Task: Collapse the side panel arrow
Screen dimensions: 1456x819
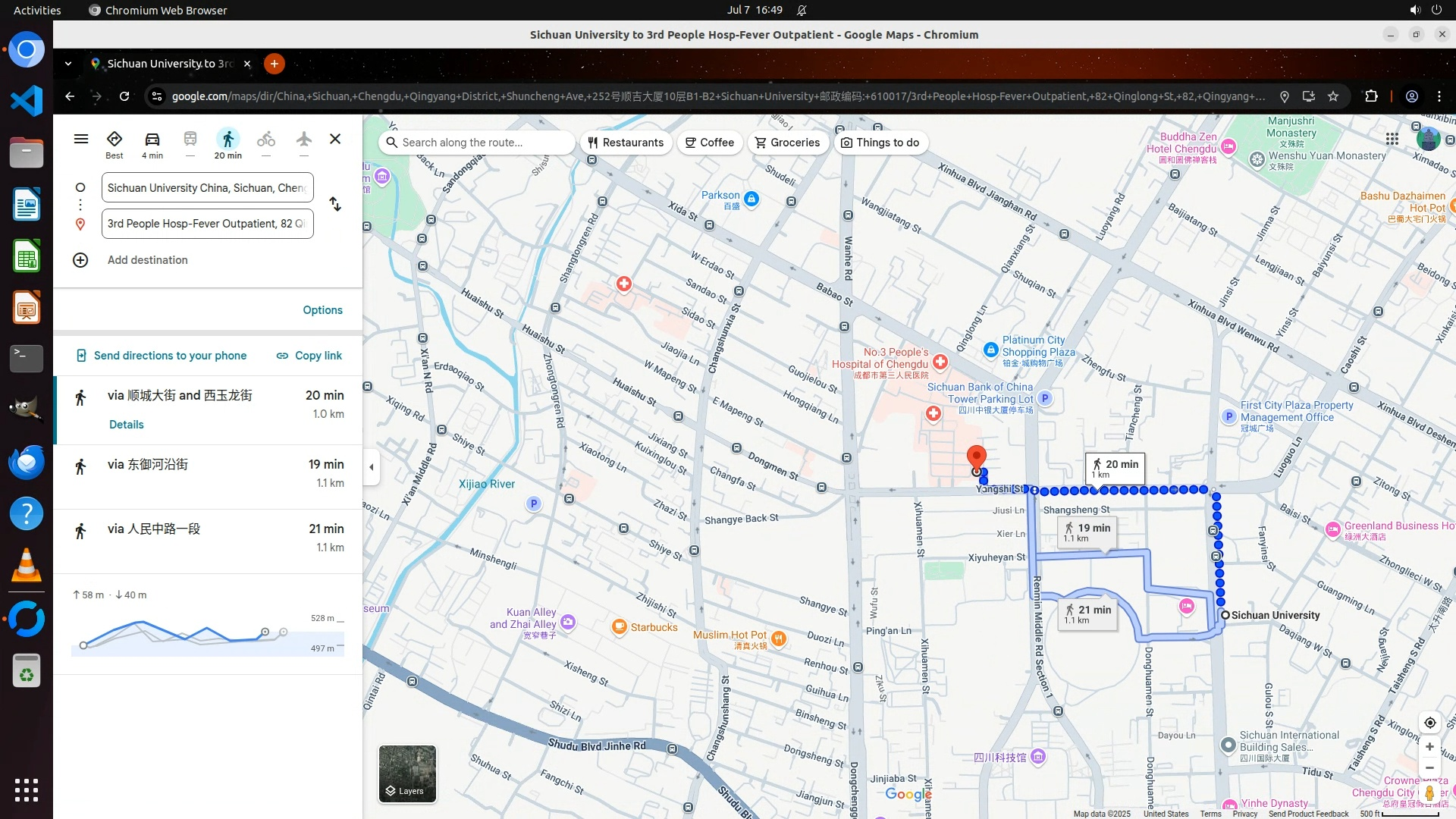Action: coord(371,467)
